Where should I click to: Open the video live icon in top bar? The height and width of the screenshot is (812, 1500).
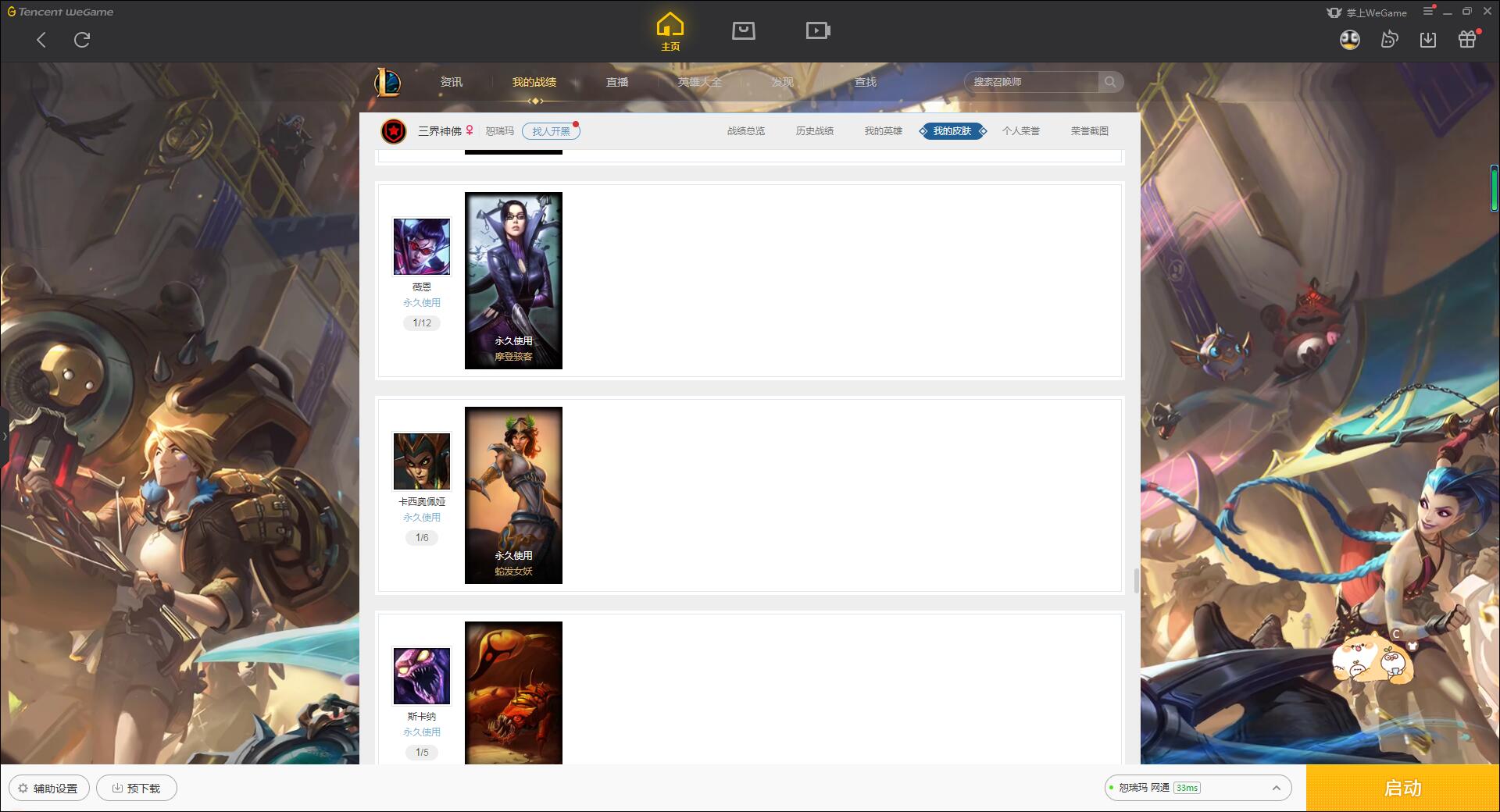[818, 30]
